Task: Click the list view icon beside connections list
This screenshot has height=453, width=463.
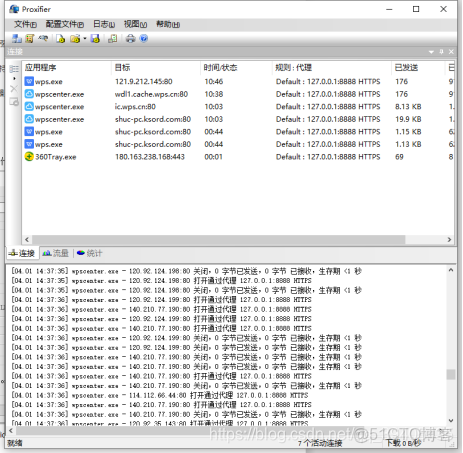Action: 14,69
